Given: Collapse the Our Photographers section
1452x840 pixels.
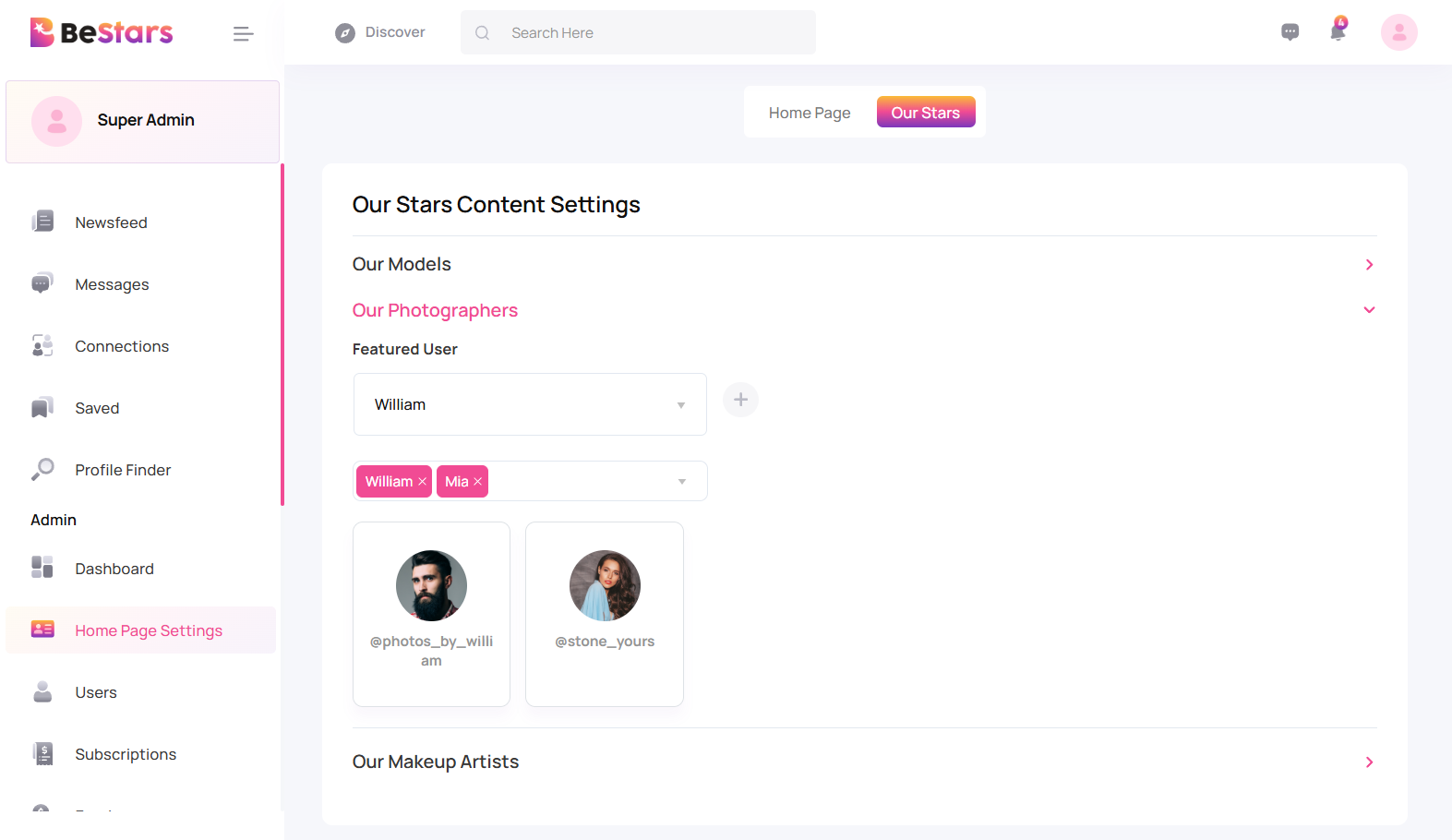Looking at the screenshot, I should pos(1369,310).
